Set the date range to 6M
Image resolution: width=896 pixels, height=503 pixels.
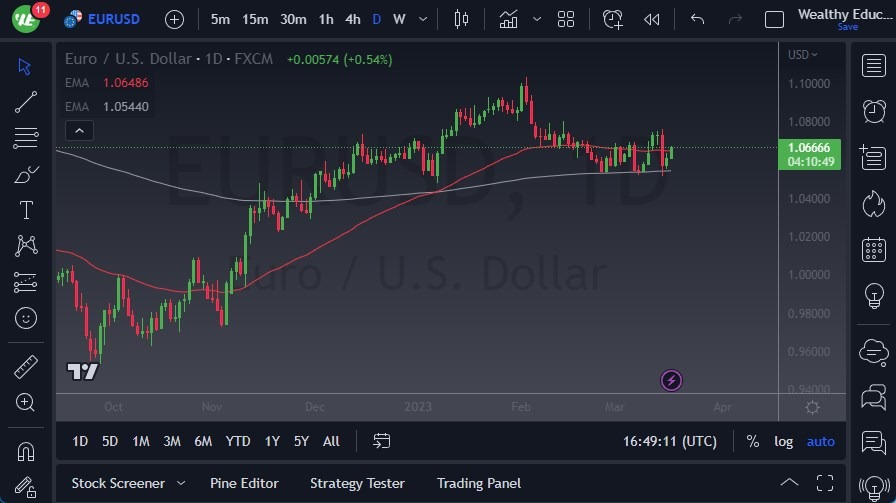[x=203, y=441]
